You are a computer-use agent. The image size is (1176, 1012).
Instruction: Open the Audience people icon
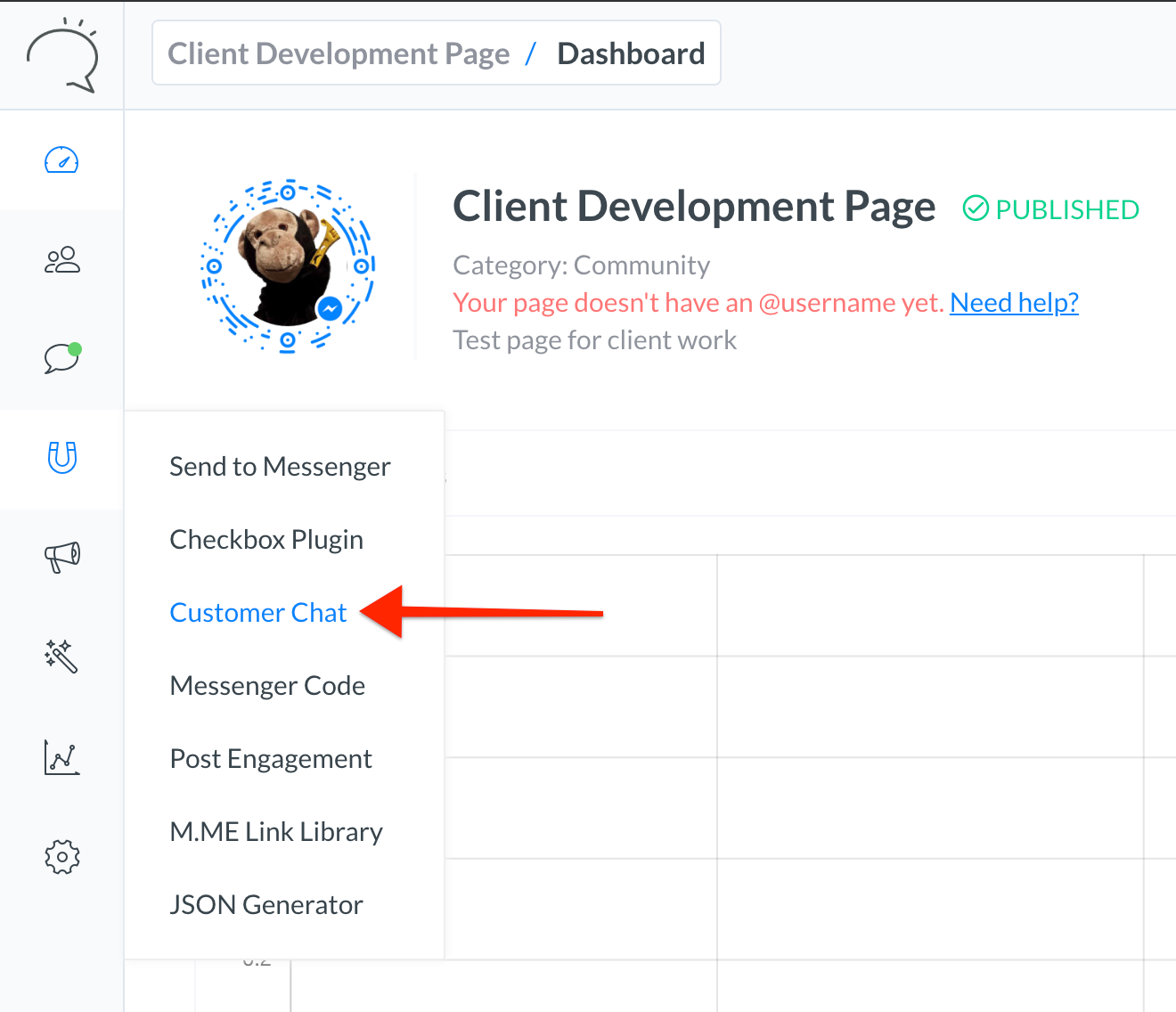(61, 260)
